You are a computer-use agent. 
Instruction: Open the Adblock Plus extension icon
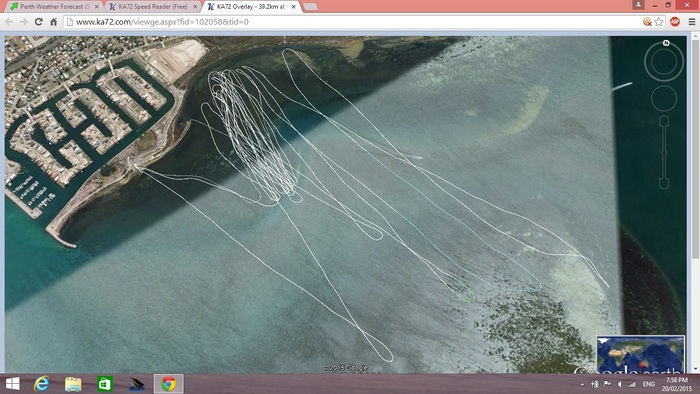[675, 21]
